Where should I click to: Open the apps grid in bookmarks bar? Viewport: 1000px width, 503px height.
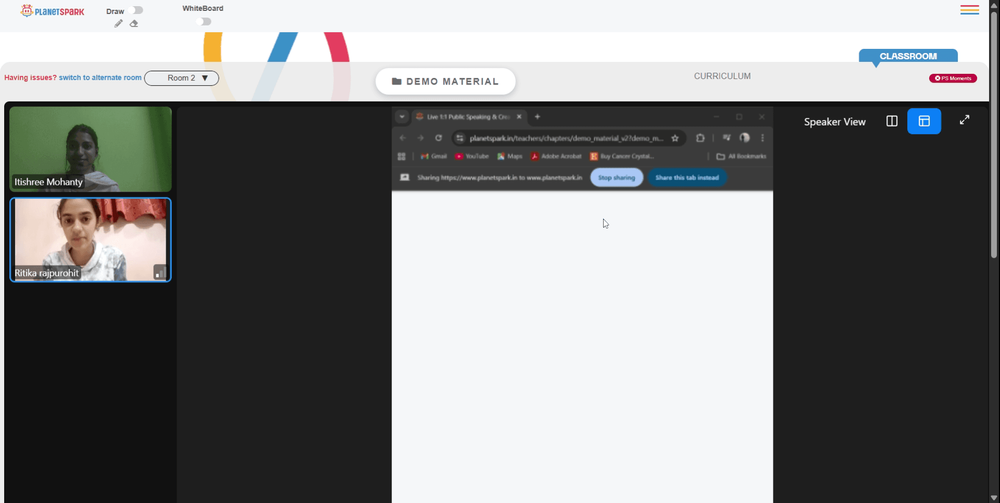[x=402, y=156]
